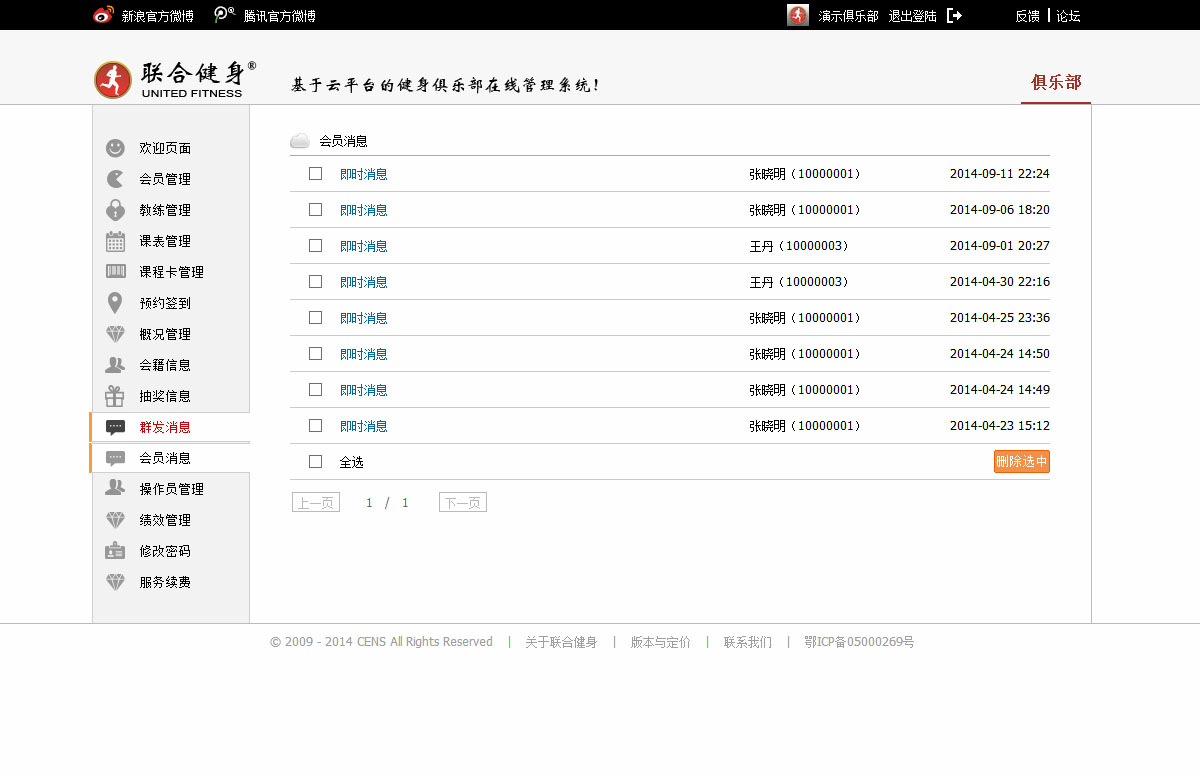Enable the 全选 select-all checkbox
Viewport: 1200px width, 774px height.
pyautogui.click(x=316, y=462)
